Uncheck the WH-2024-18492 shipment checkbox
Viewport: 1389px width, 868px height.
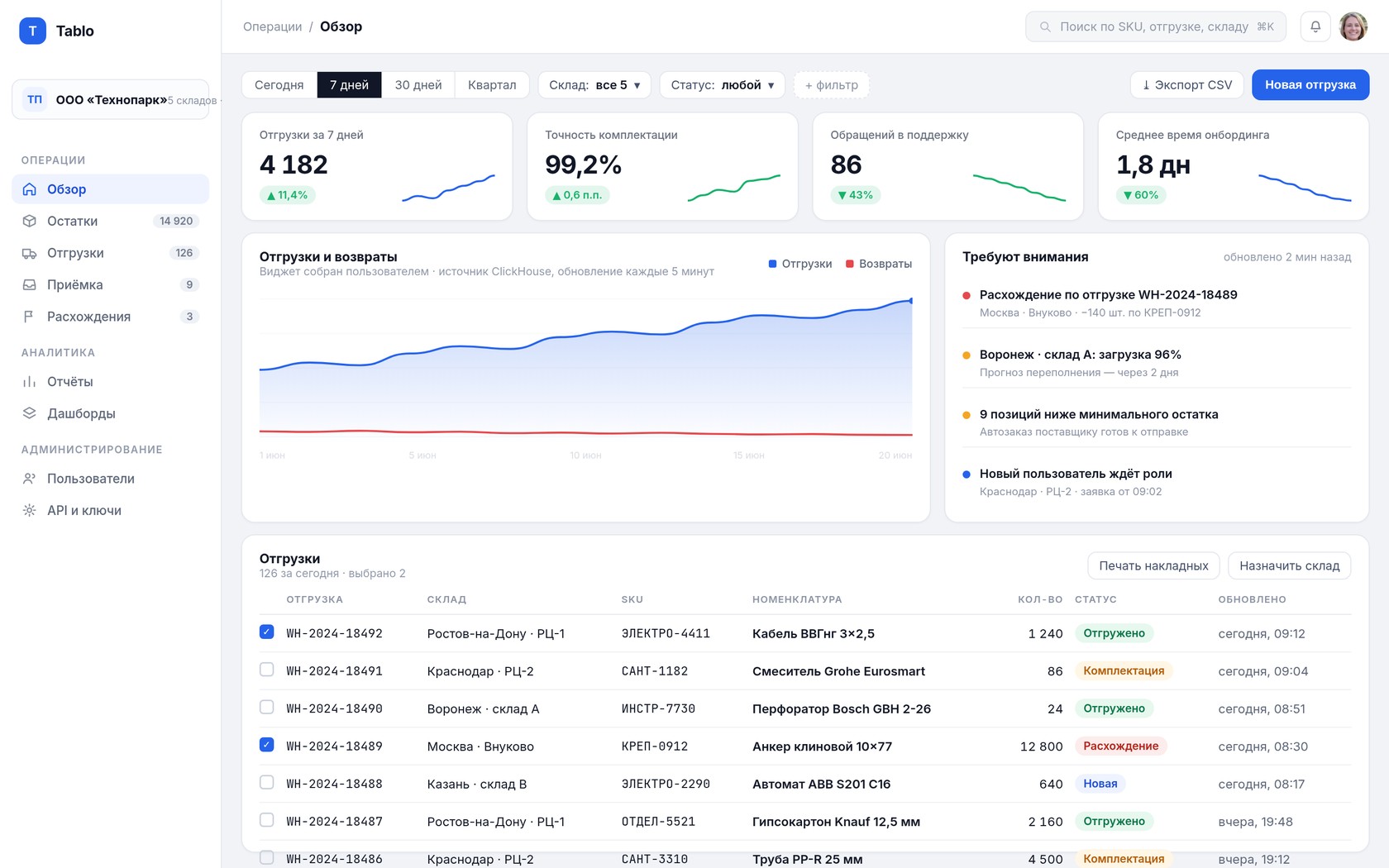click(x=266, y=632)
